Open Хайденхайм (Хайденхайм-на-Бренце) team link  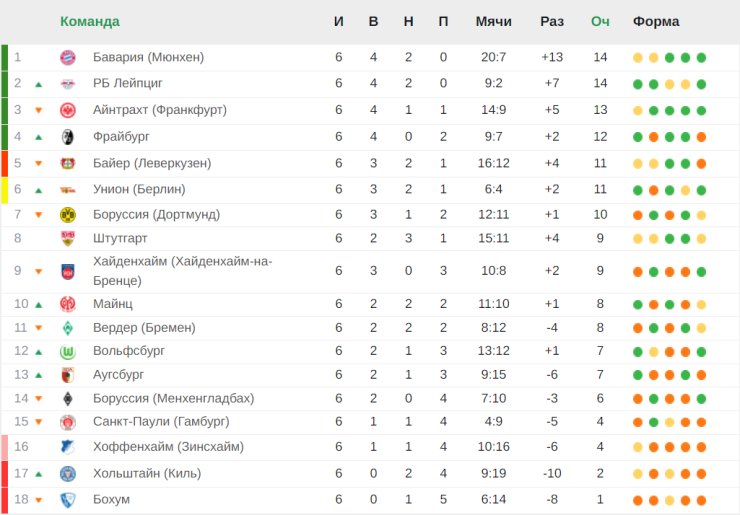tap(183, 271)
